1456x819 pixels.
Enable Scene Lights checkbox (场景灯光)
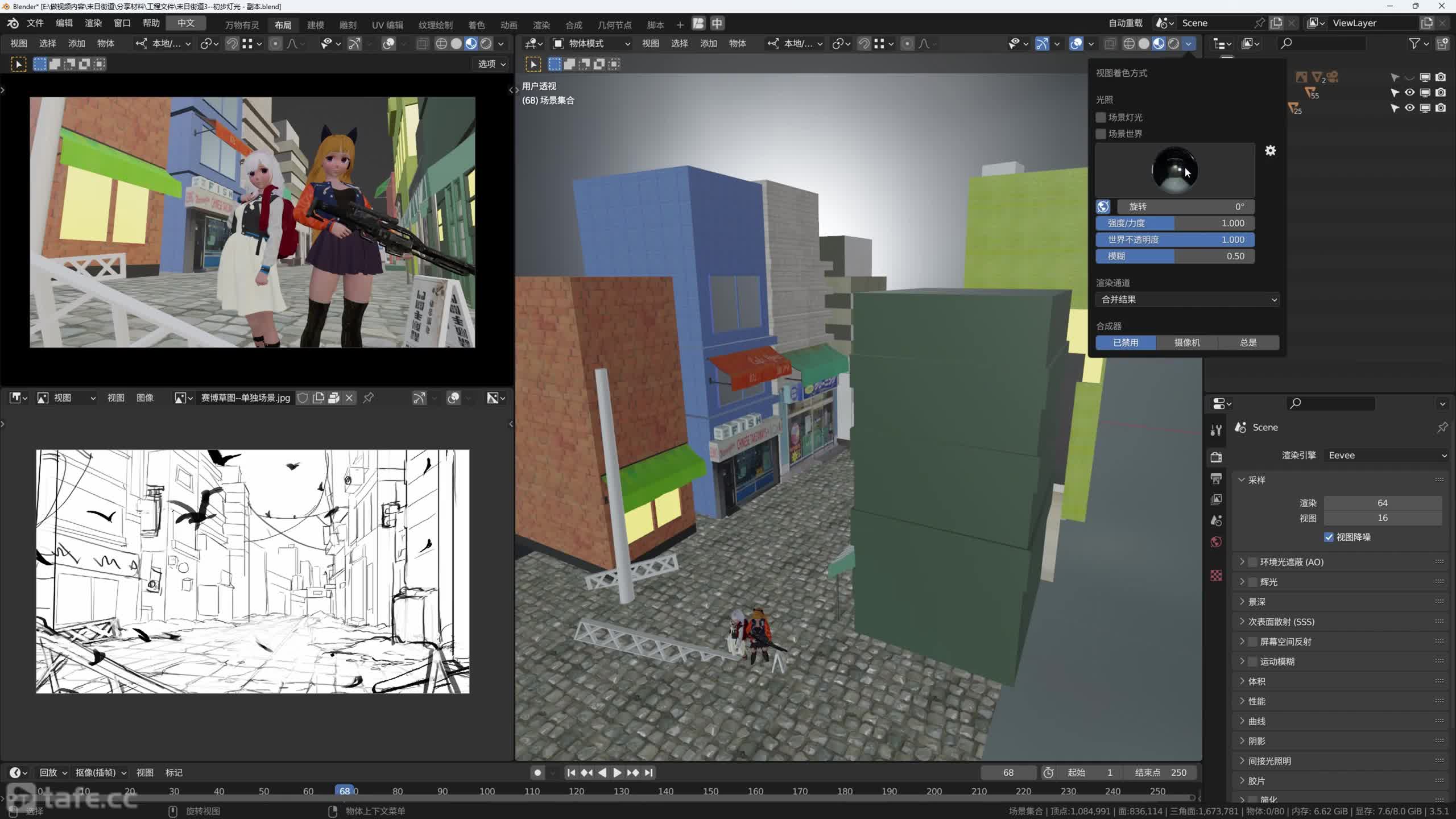pyautogui.click(x=1101, y=117)
